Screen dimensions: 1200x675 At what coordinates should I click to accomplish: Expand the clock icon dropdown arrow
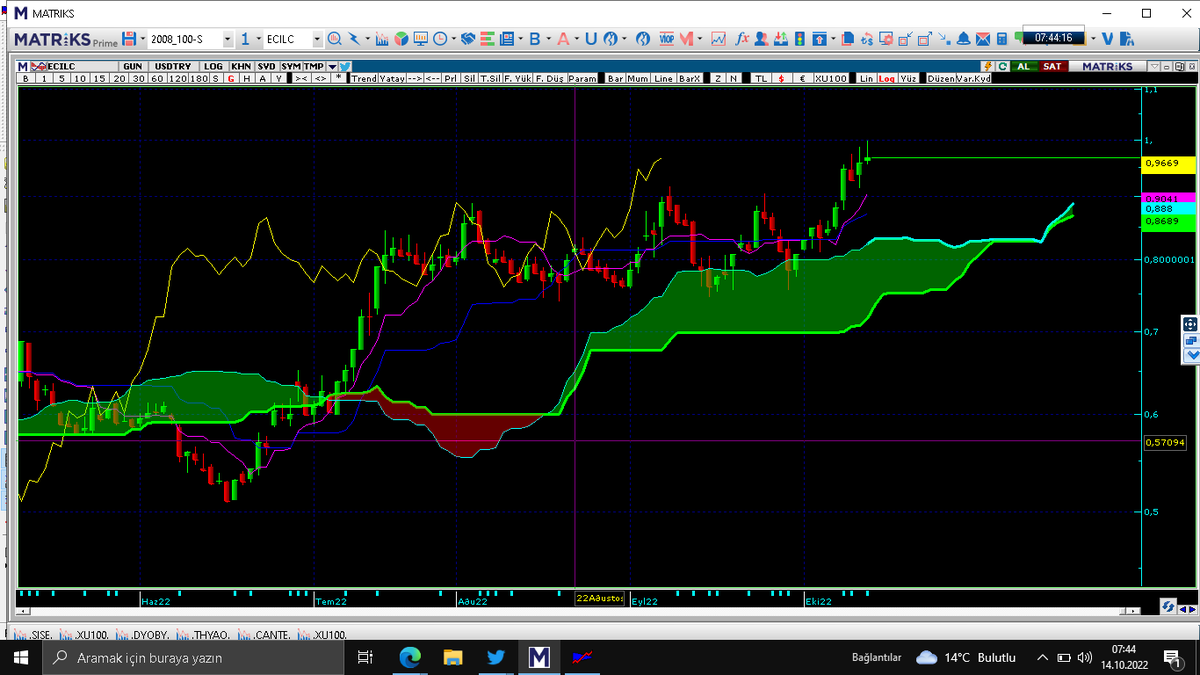tap(453, 39)
